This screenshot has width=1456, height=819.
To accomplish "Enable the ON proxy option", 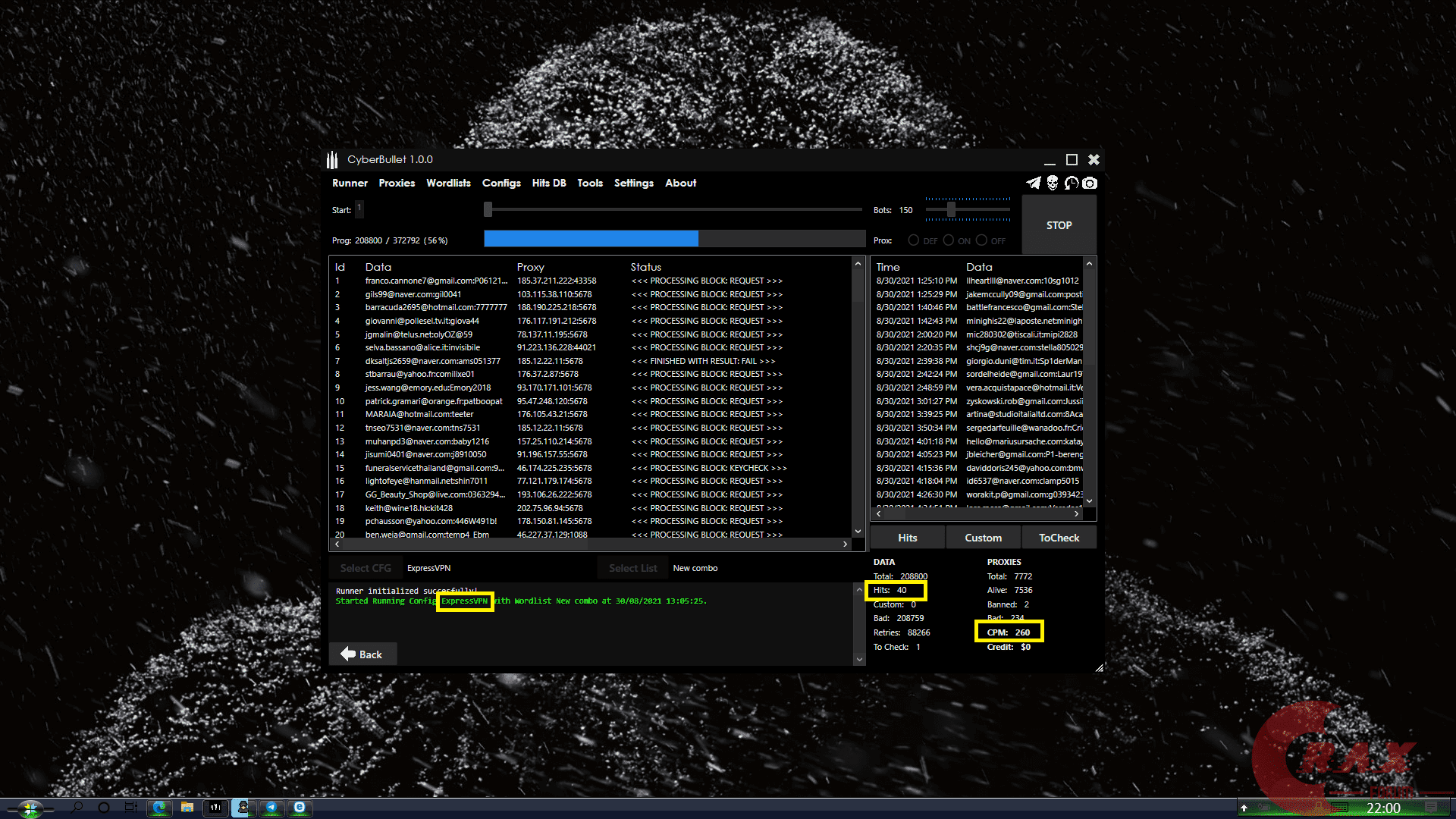I will (950, 240).
